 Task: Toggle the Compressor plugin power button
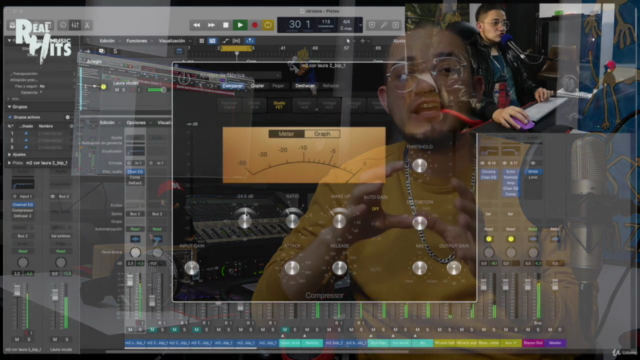[x=184, y=79]
